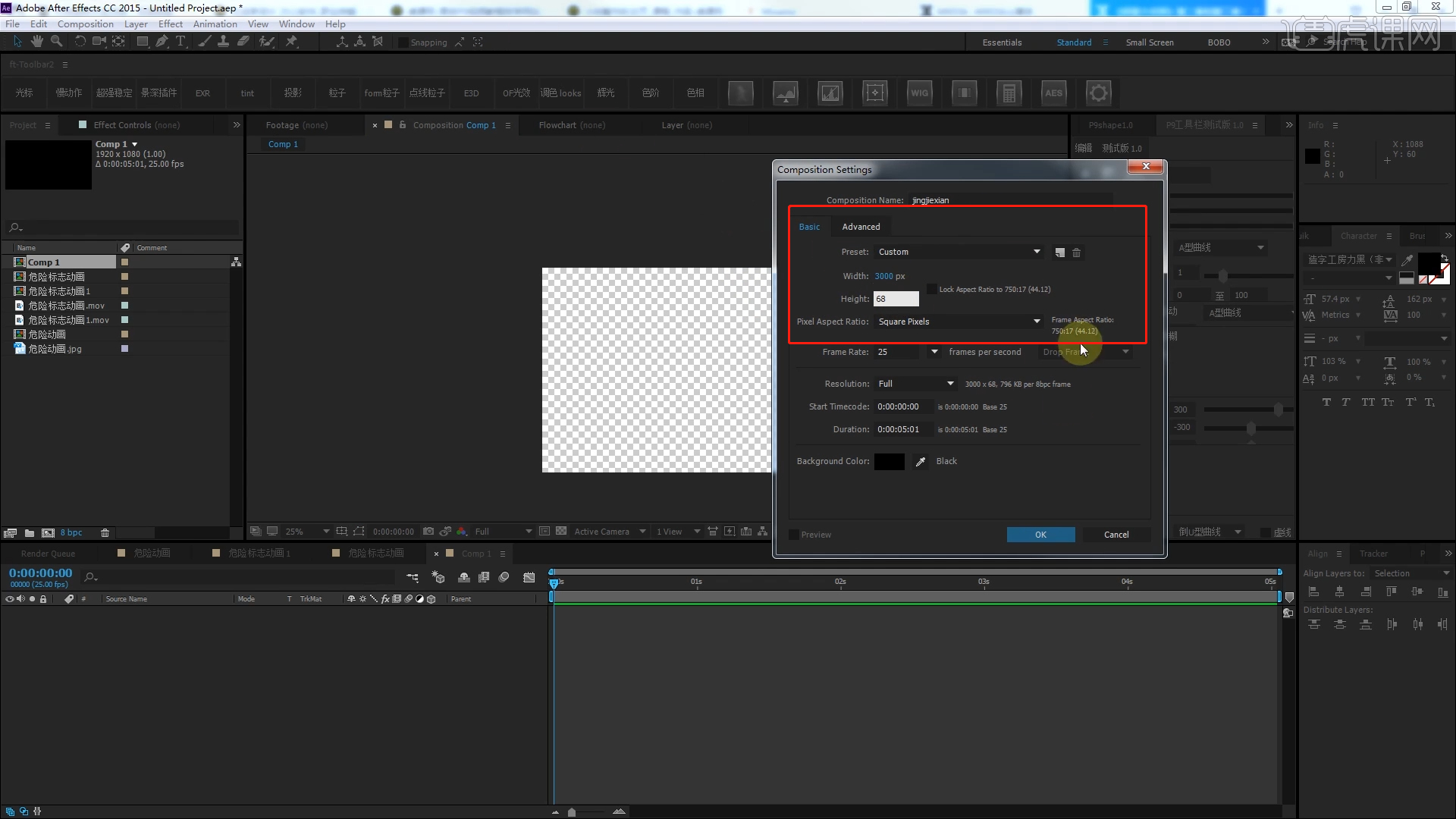1456x819 pixels.
Task: Click Cancel to discard changes
Action: point(1116,534)
